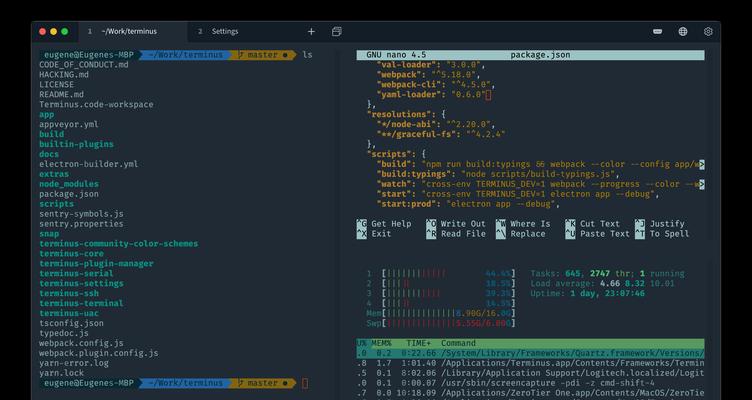Click electron-builder.yml file name
The image size is (752, 400).
pos(89,164)
